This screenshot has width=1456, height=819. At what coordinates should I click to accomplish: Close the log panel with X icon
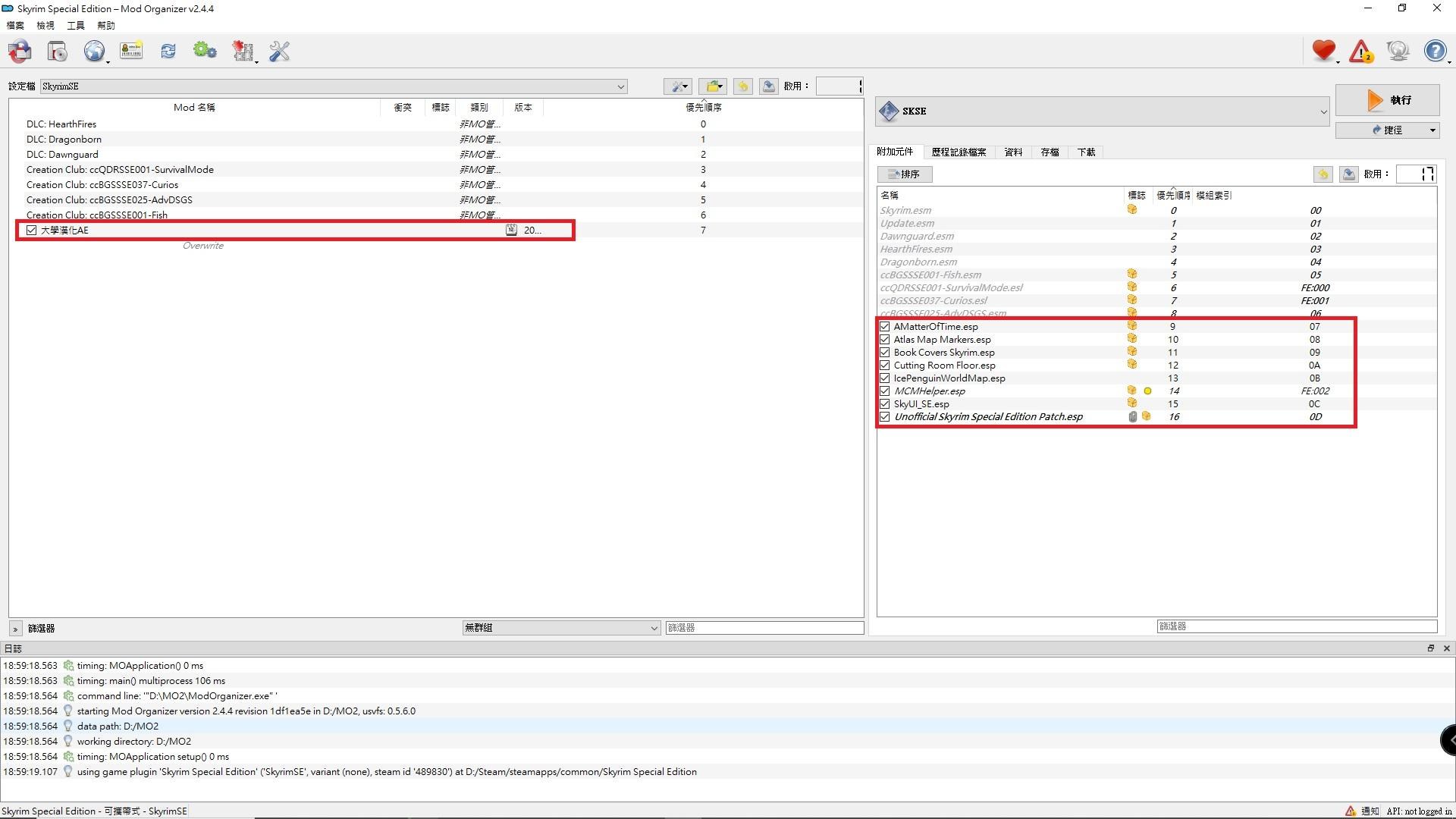[1446, 648]
